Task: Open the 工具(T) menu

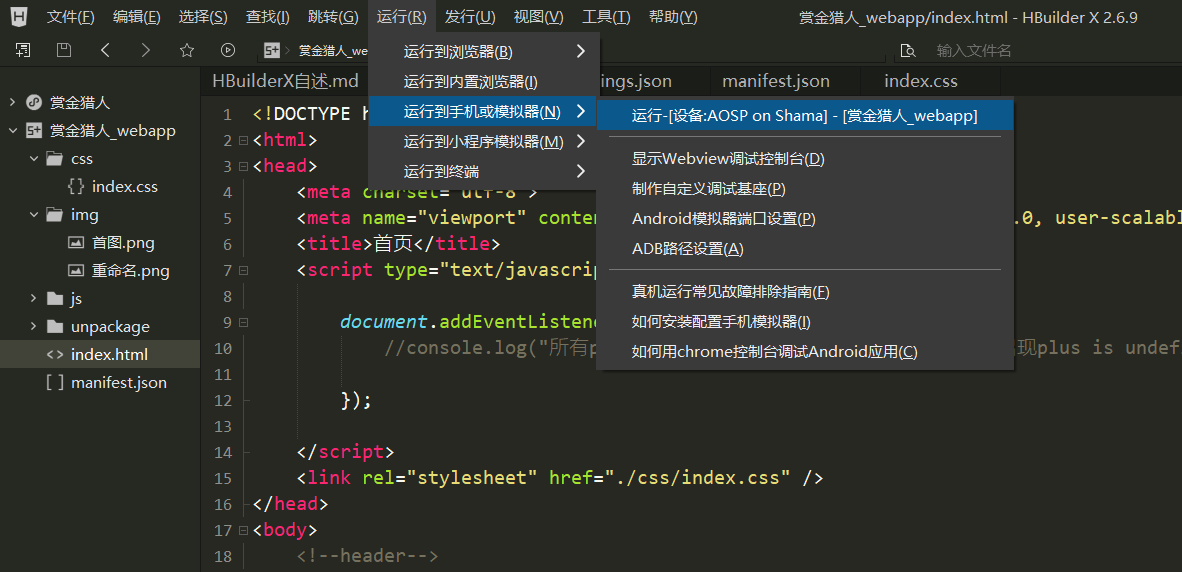Action: click(606, 17)
